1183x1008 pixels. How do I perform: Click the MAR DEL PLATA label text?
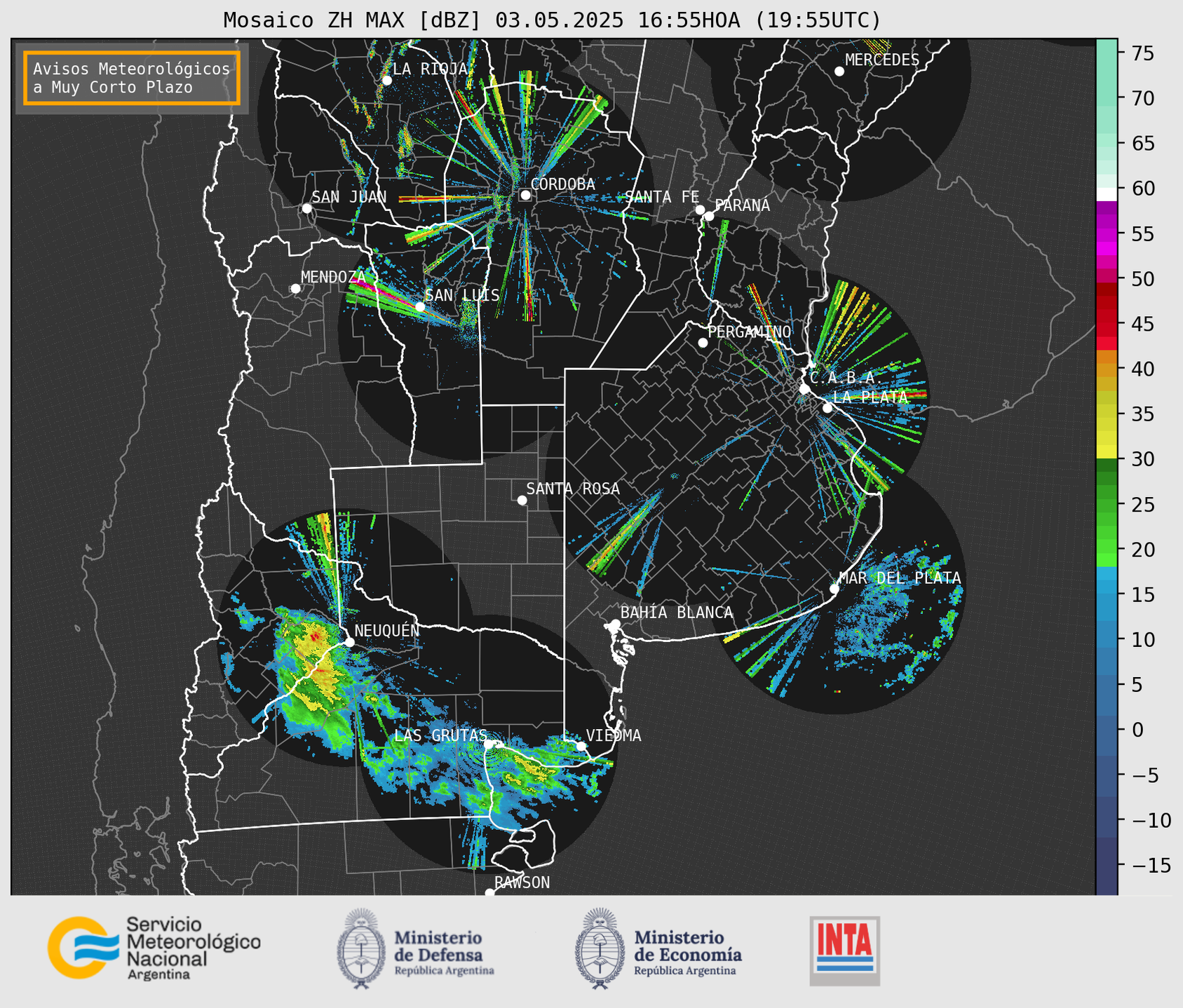(900, 578)
